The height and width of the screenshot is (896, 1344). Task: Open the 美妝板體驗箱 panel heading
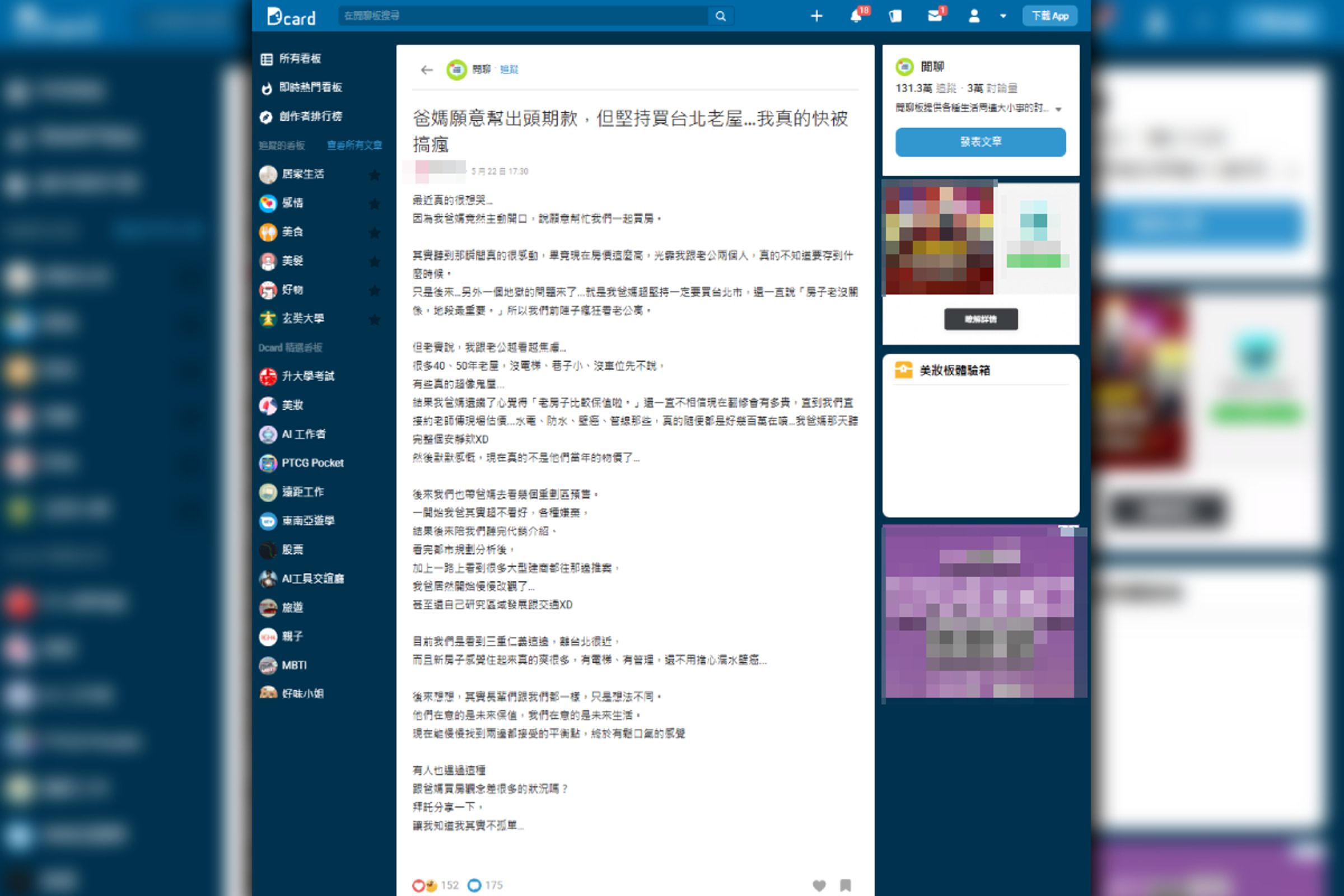pos(955,370)
